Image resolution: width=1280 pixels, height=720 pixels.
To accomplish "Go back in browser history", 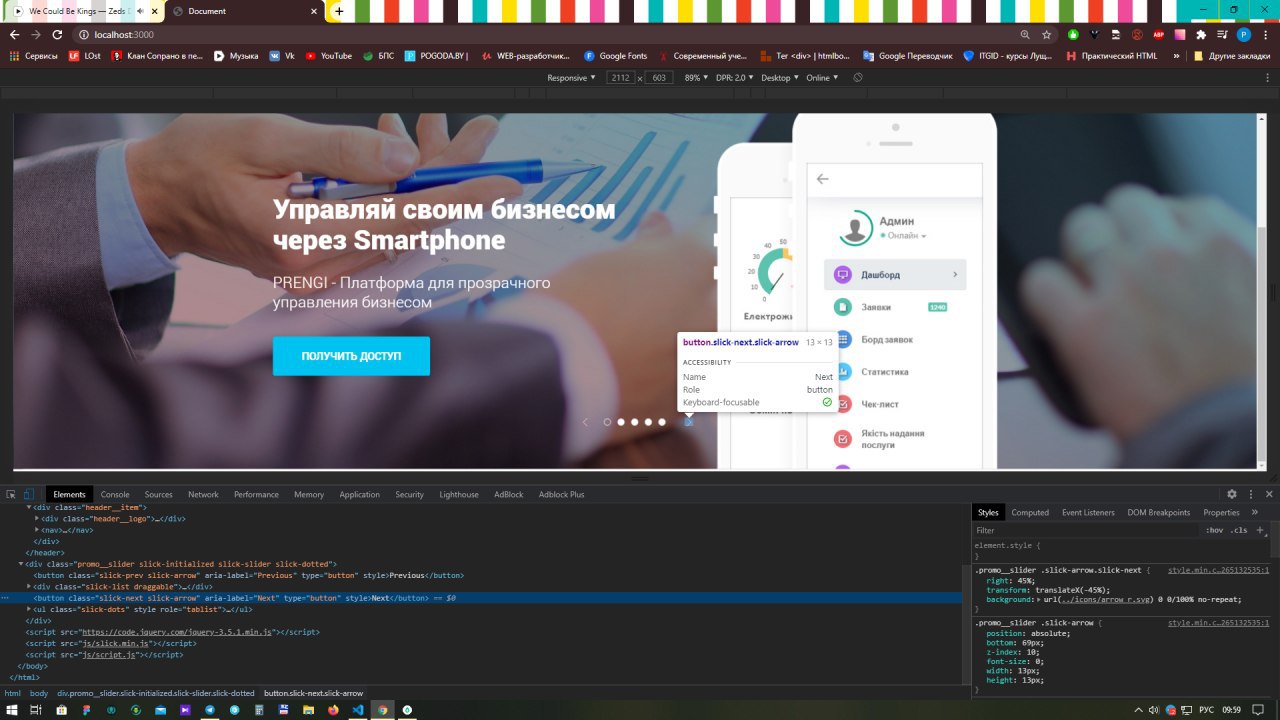I will pyautogui.click(x=14, y=34).
